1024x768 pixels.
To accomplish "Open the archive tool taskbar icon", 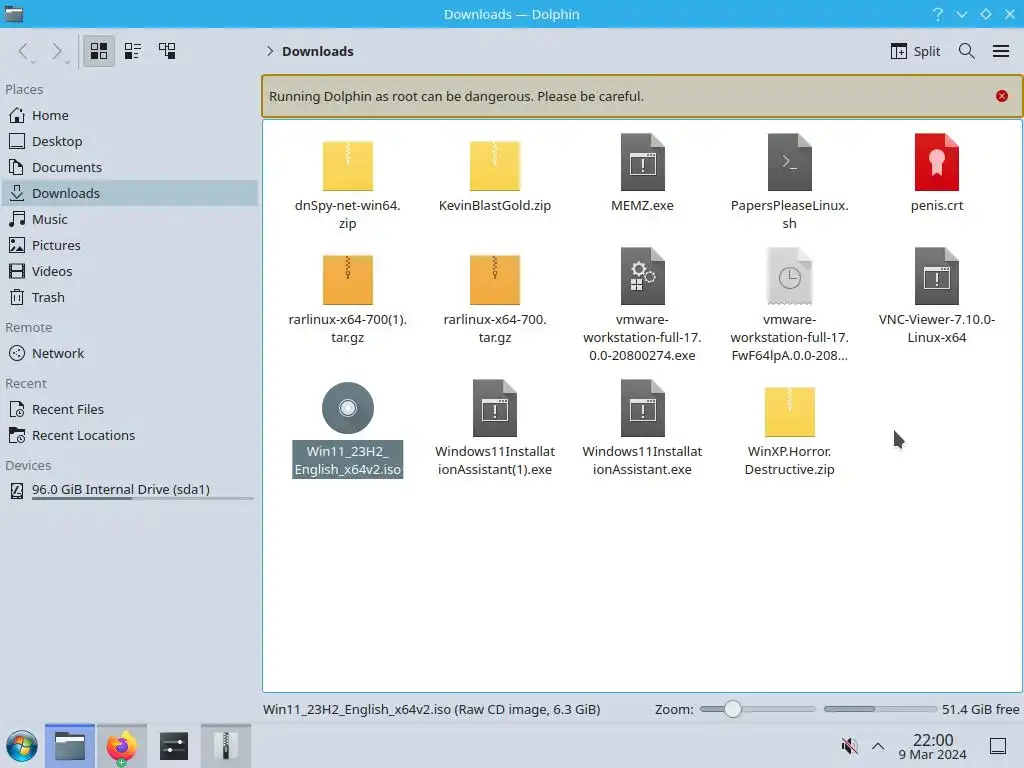I will tap(225, 746).
